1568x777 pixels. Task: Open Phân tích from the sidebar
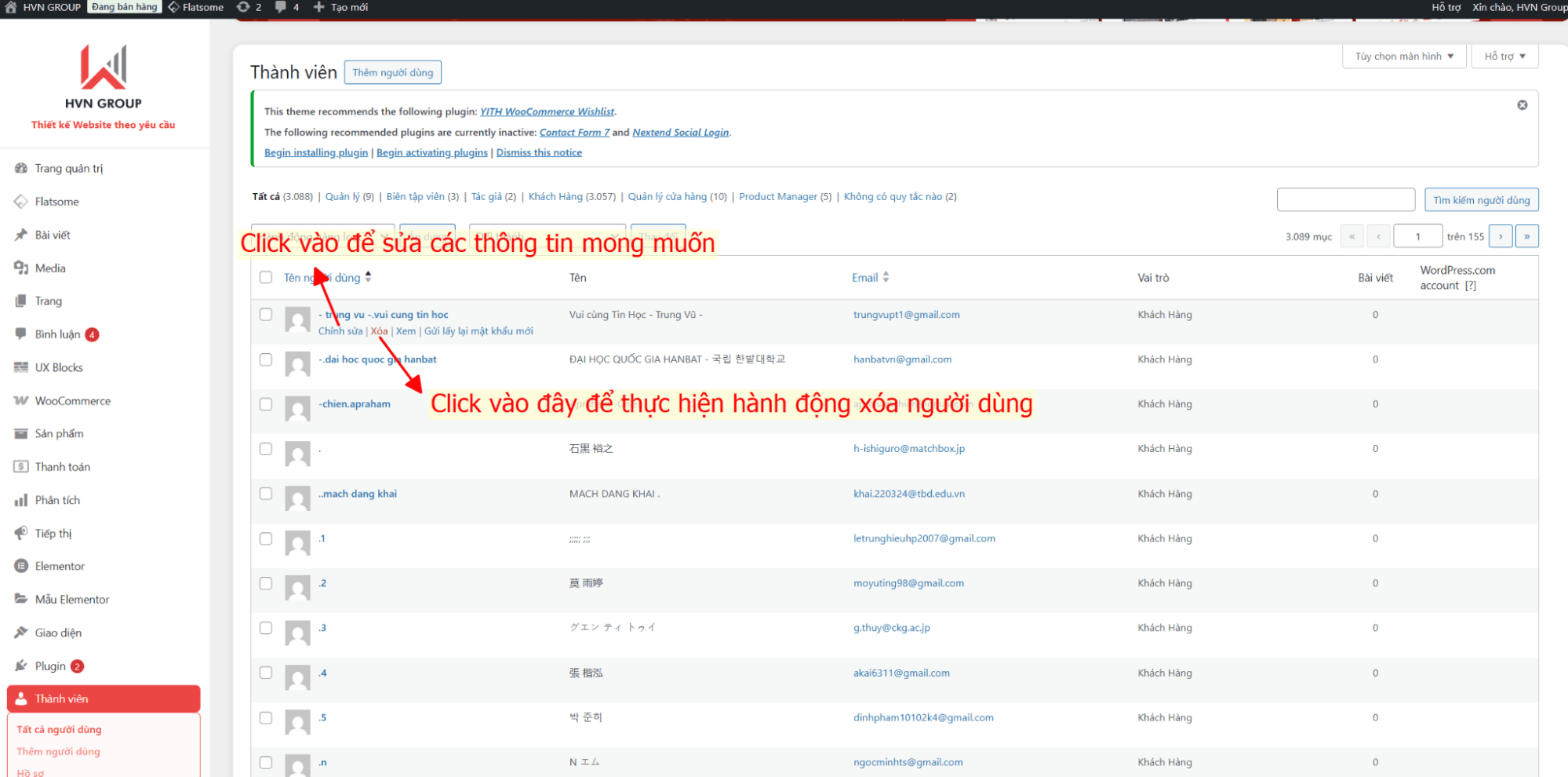[56, 499]
